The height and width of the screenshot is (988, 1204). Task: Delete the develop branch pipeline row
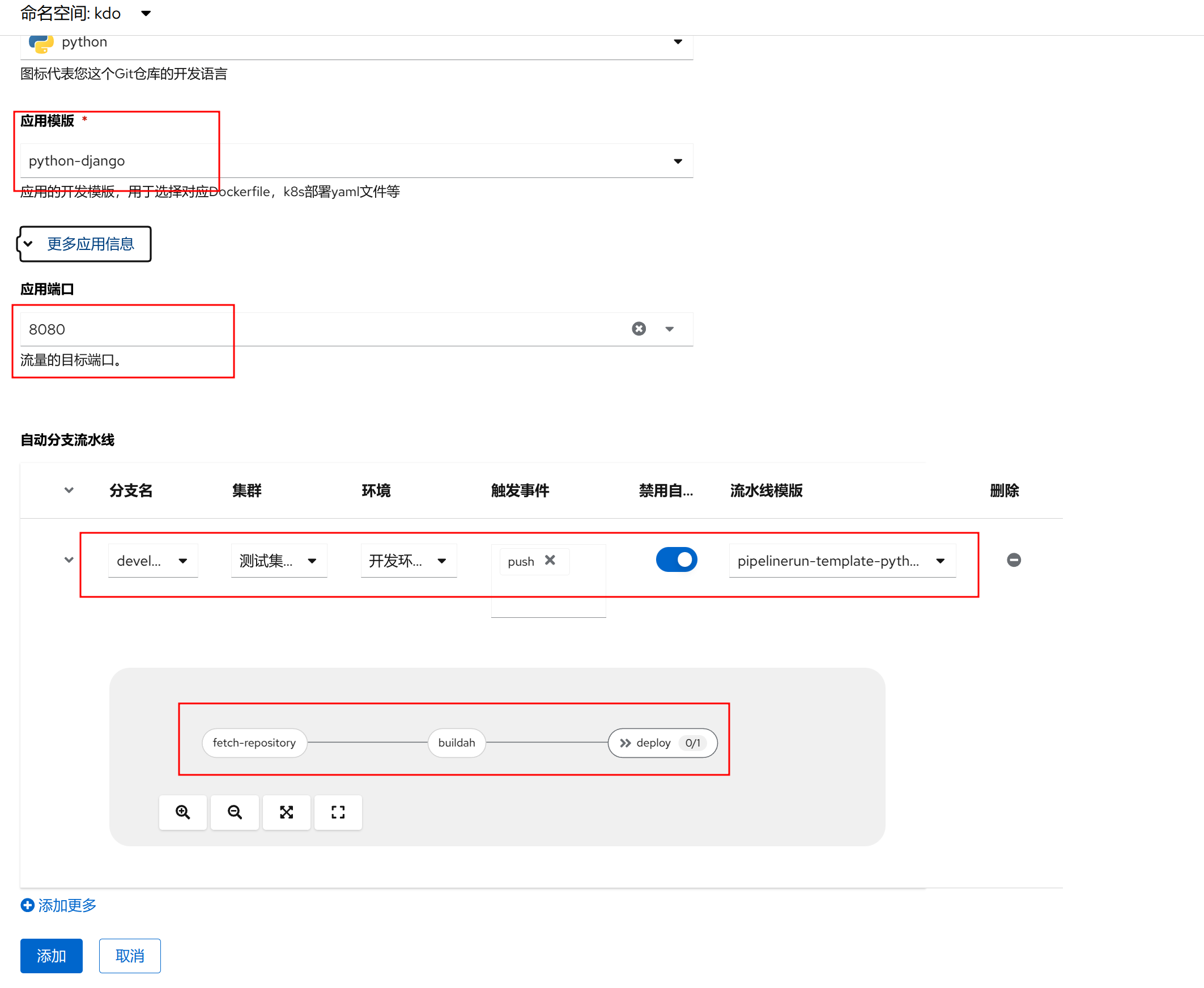1013,561
